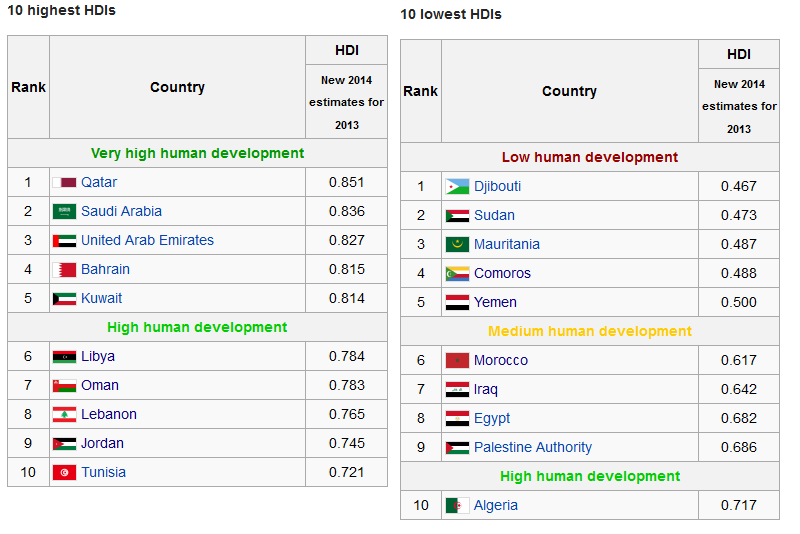Screen dimensions: 800x534
Task: Follow the United Arab Emirates link
Action: tap(147, 241)
